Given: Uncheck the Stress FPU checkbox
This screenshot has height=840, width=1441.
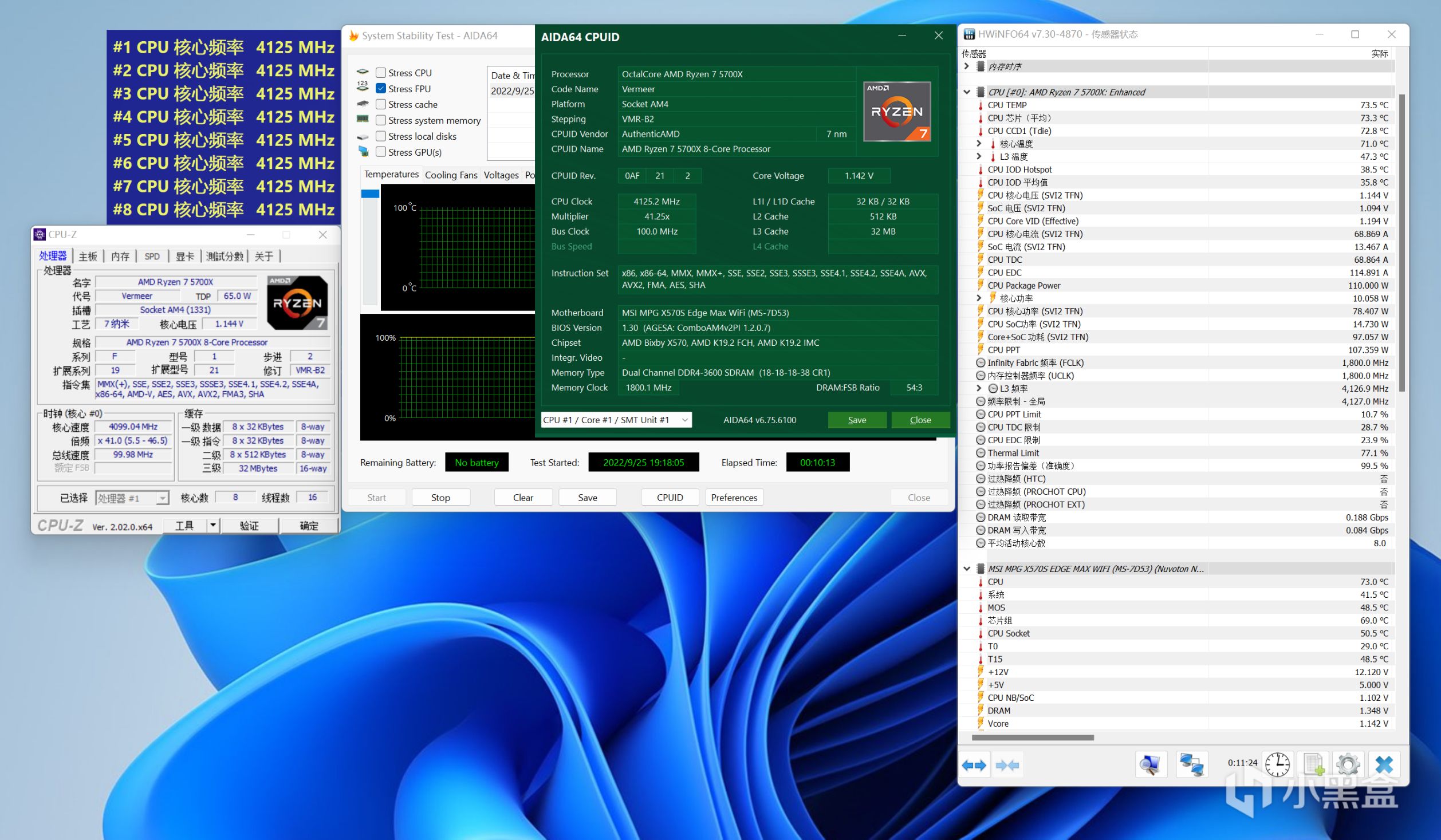Looking at the screenshot, I should (x=381, y=89).
